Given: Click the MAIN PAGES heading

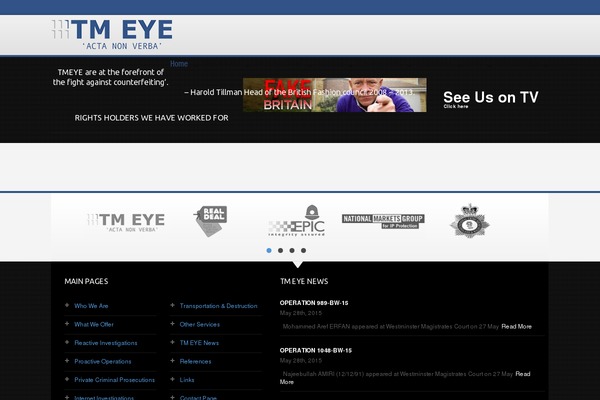Looking at the screenshot, I should [86, 281].
